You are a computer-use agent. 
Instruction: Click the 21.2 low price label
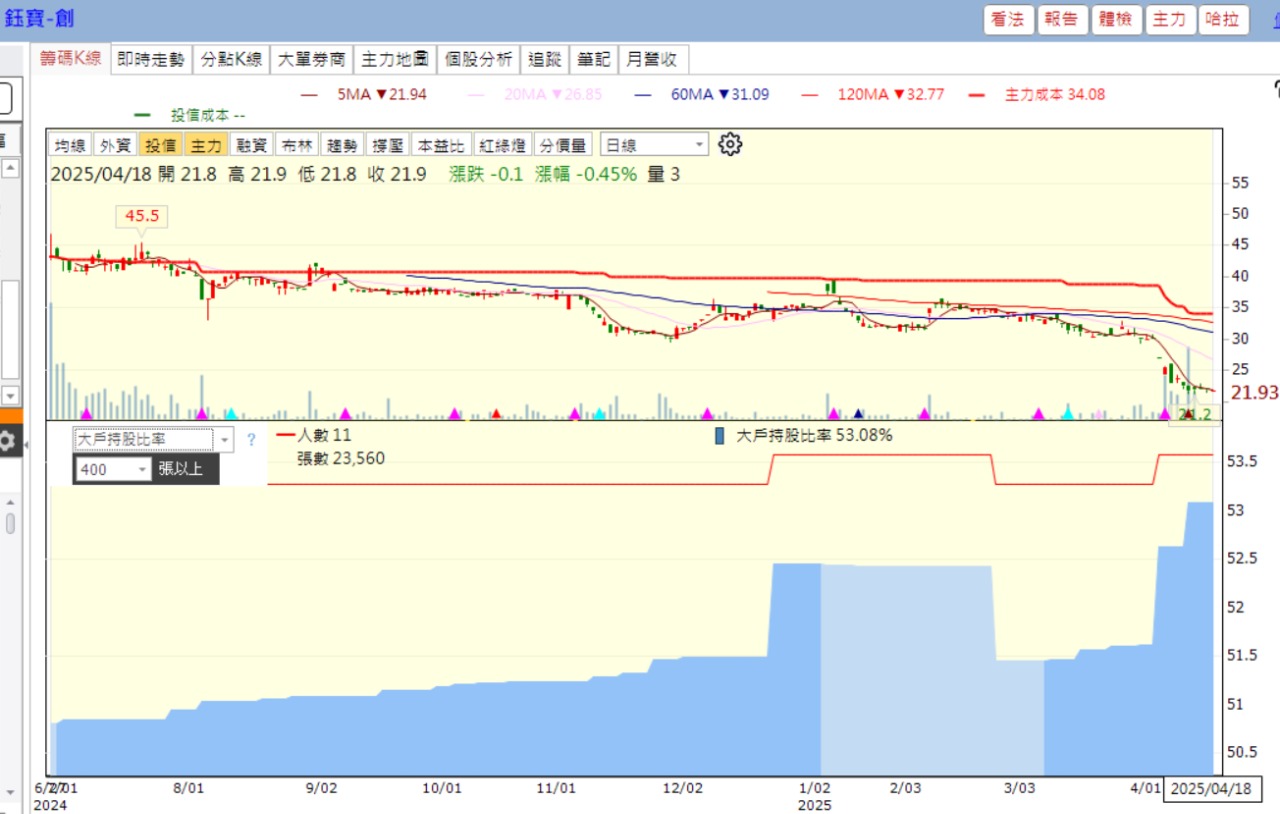click(1194, 414)
